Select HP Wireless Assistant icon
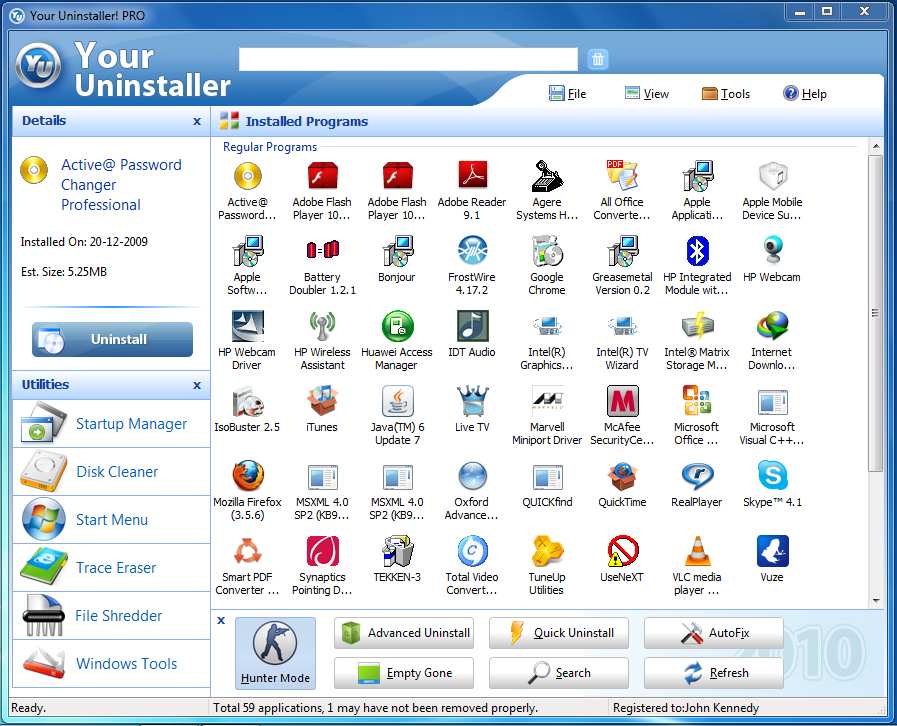Screen dimensions: 897x726 323,326
